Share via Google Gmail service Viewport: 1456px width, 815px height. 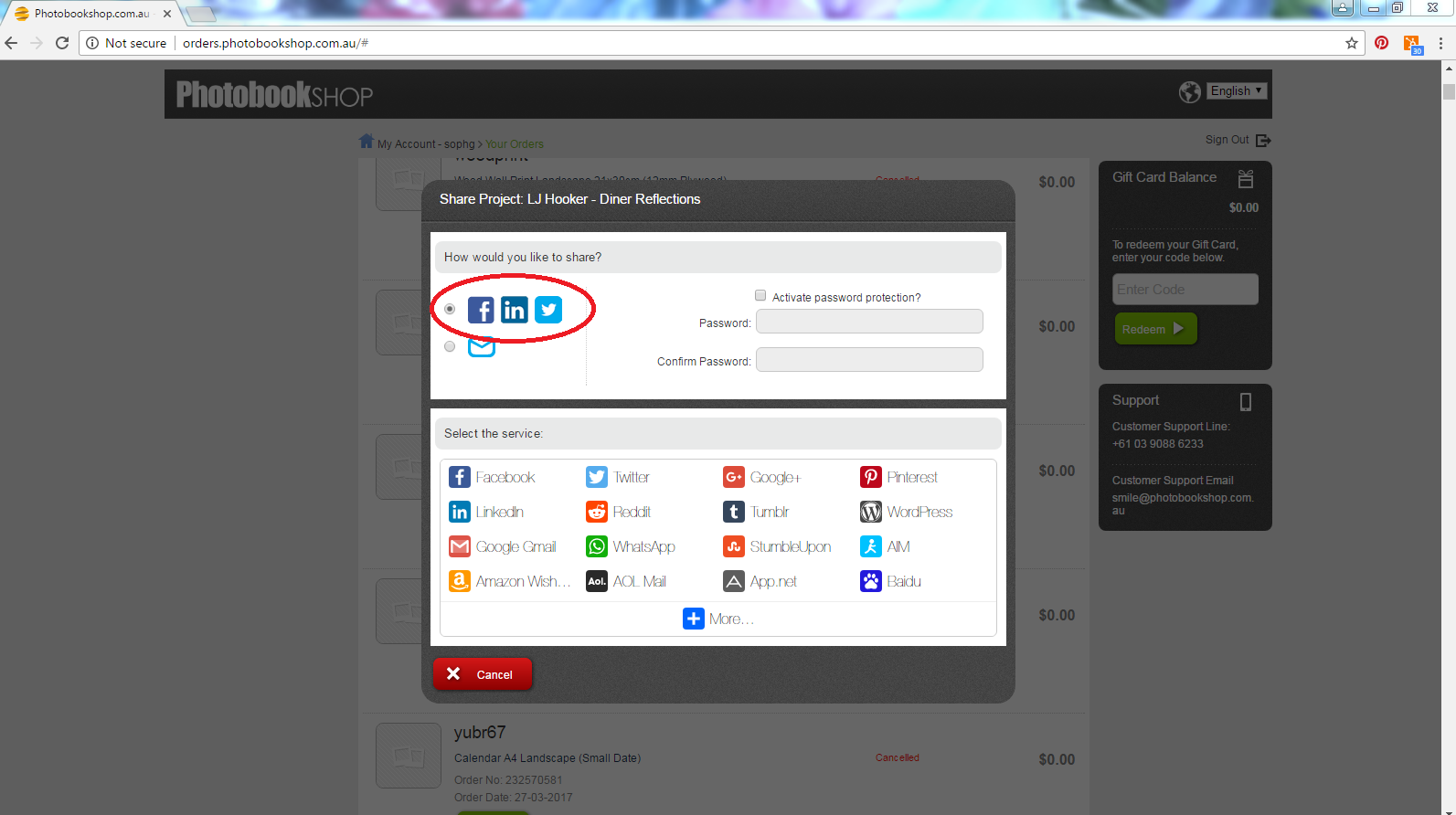[x=502, y=546]
